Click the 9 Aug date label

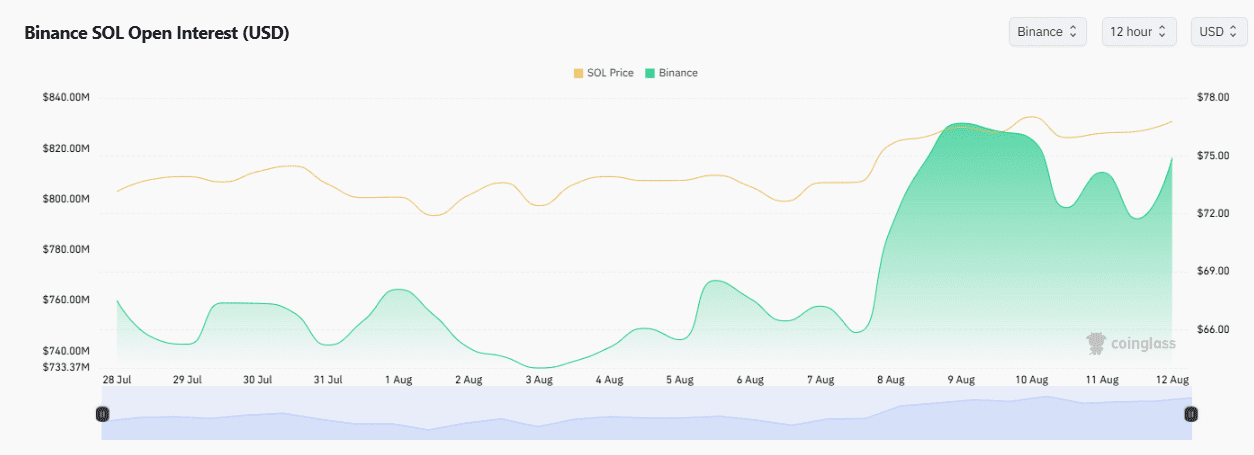pos(961,380)
